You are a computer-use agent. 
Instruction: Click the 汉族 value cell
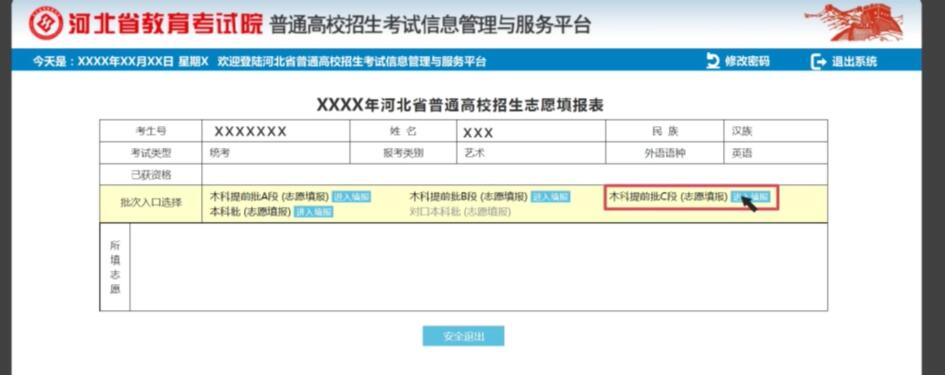click(775, 131)
